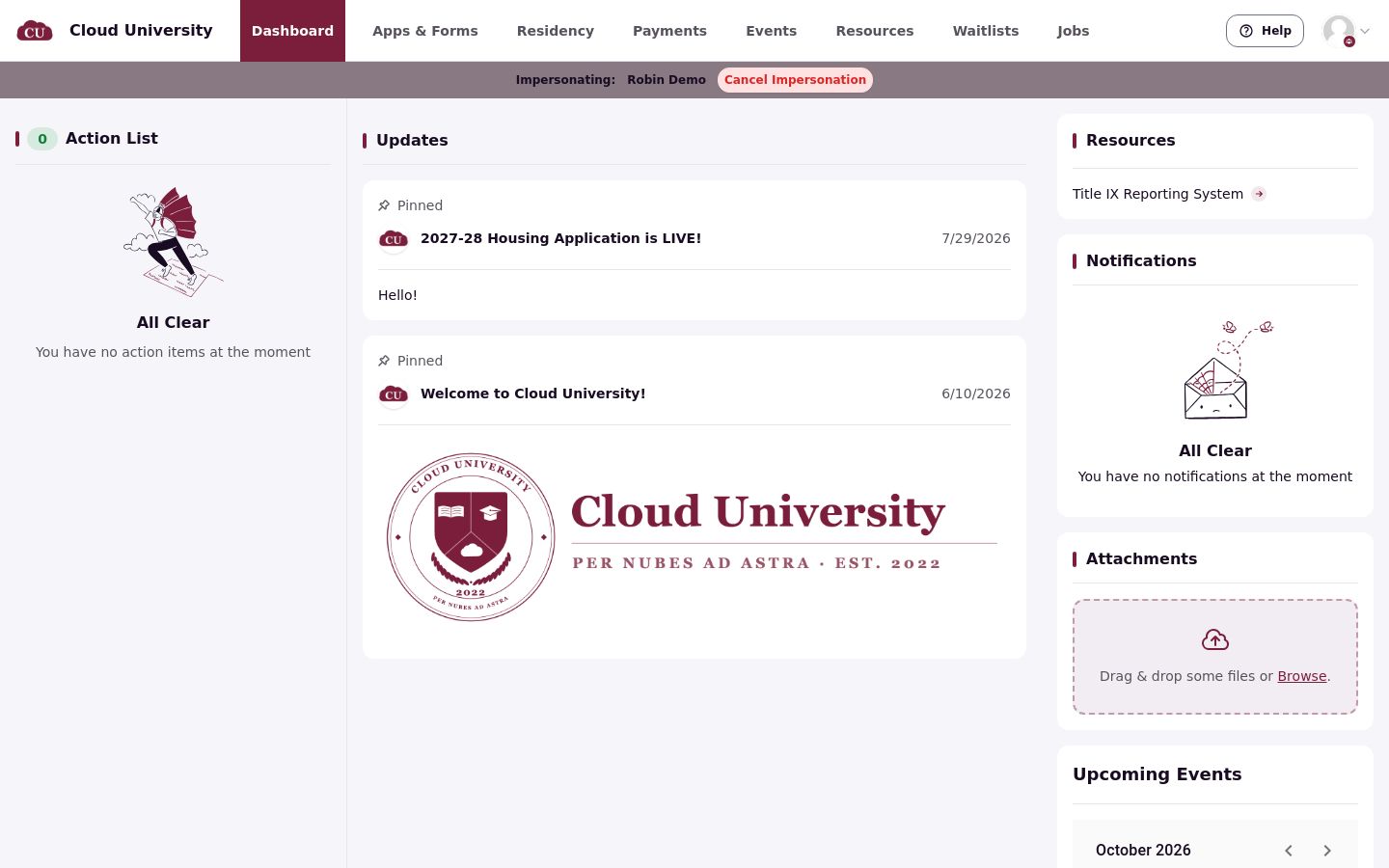Go to previous month in calendar

tap(1289, 851)
